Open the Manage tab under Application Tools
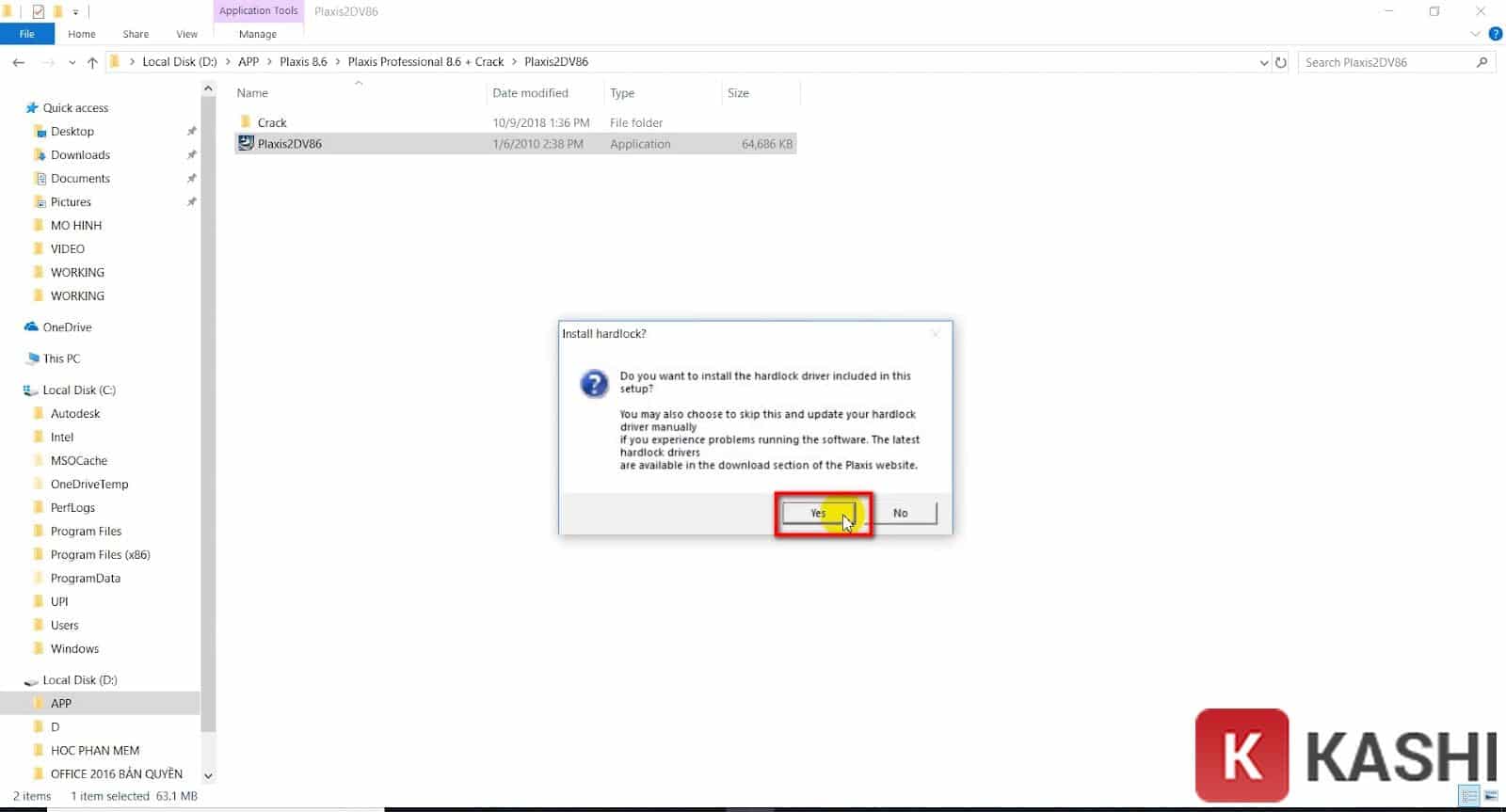The height and width of the screenshot is (812, 1506). click(x=257, y=34)
